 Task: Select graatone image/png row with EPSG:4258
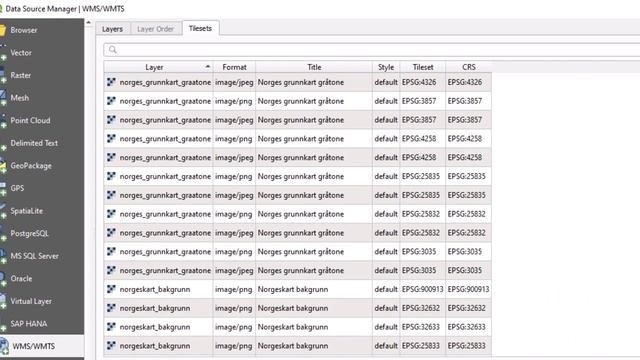pos(298,138)
